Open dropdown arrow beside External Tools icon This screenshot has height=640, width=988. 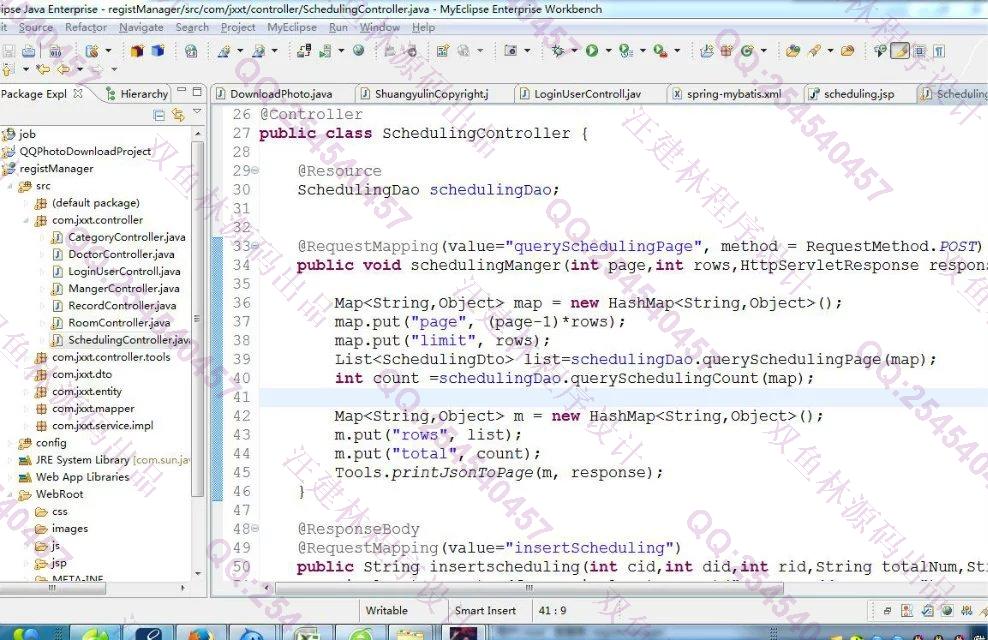pyautogui.click(x=677, y=50)
